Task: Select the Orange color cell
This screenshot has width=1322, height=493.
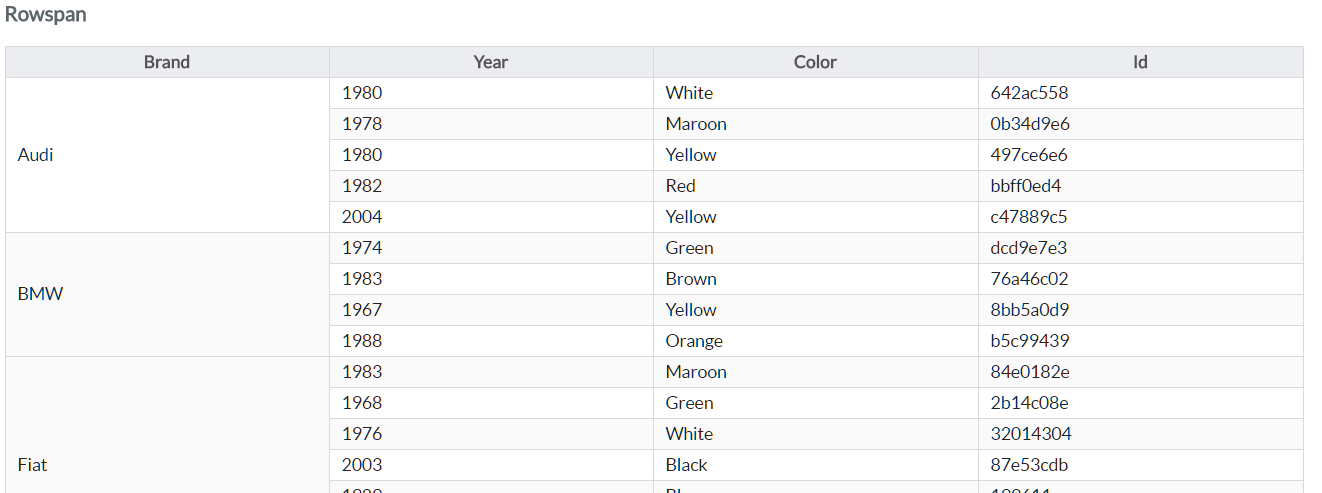Action: tap(816, 341)
